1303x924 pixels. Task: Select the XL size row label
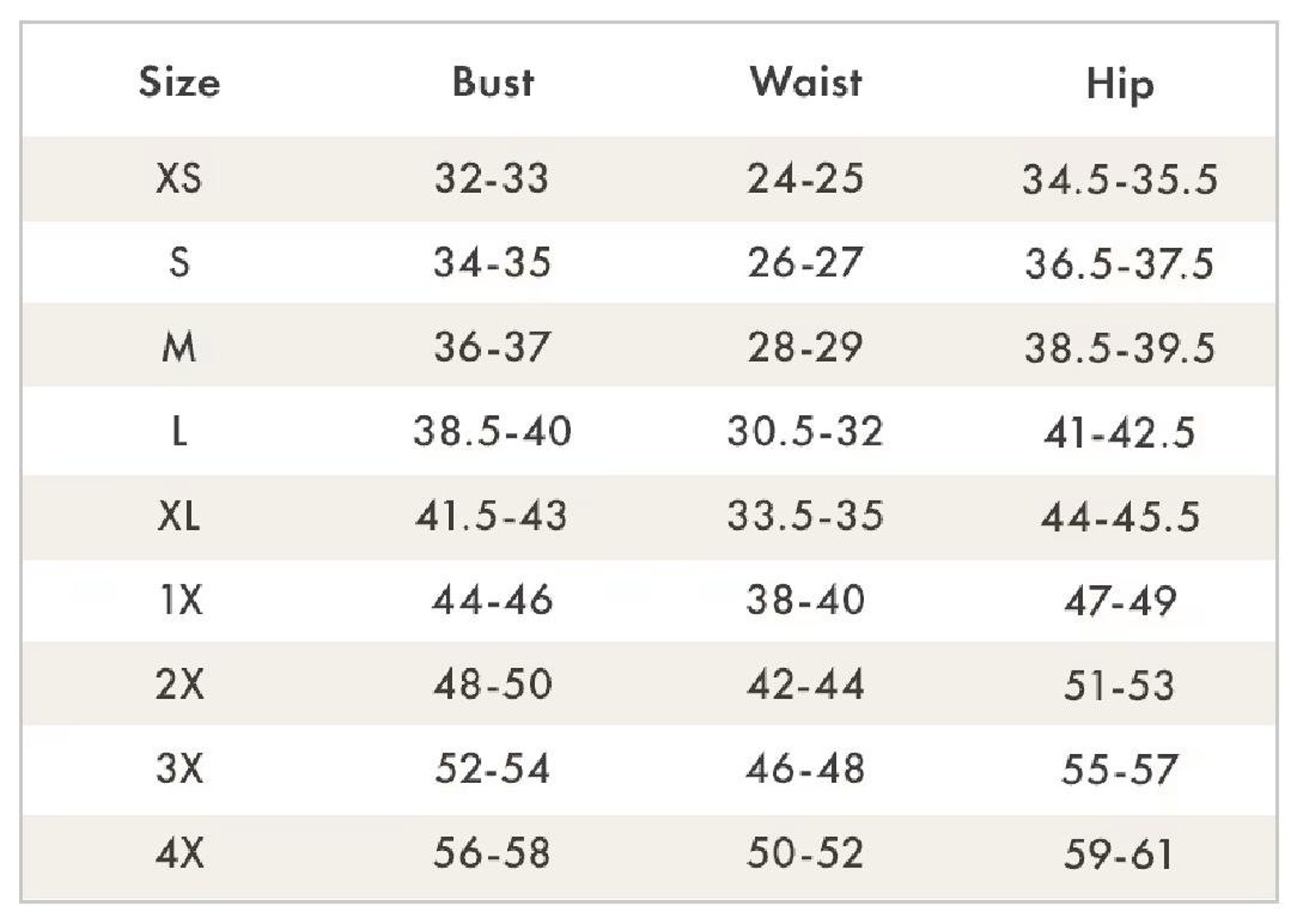point(179,516)
